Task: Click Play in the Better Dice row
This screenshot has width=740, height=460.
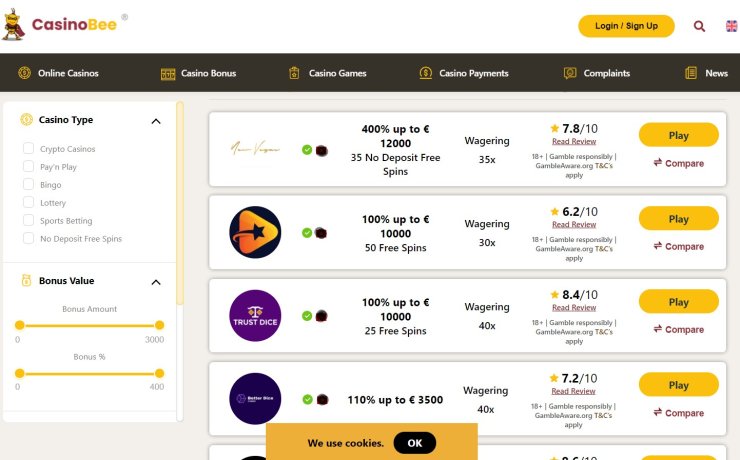Action: point(679,385)
